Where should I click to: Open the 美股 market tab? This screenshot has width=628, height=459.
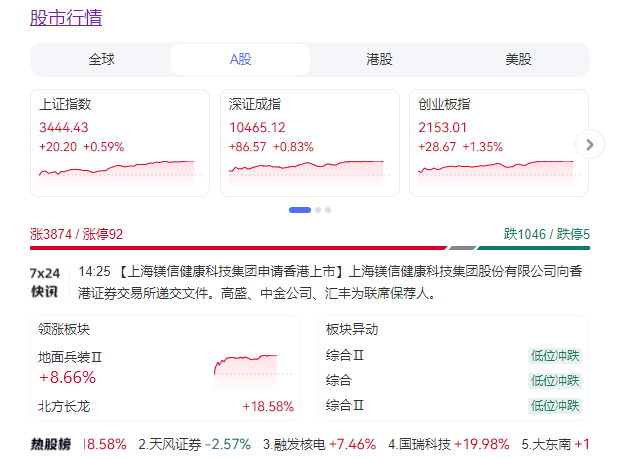[x=518, y=59]
